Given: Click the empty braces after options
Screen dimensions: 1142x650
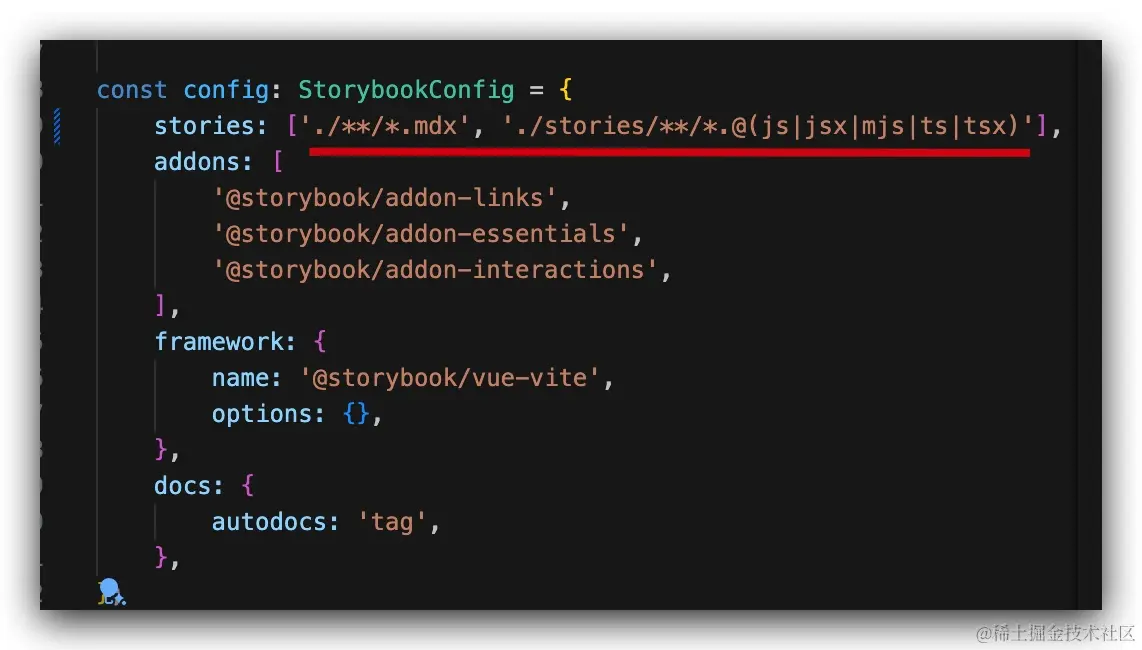Looking at the screenshot, I should pyautogui.click(x=356, y=414).
